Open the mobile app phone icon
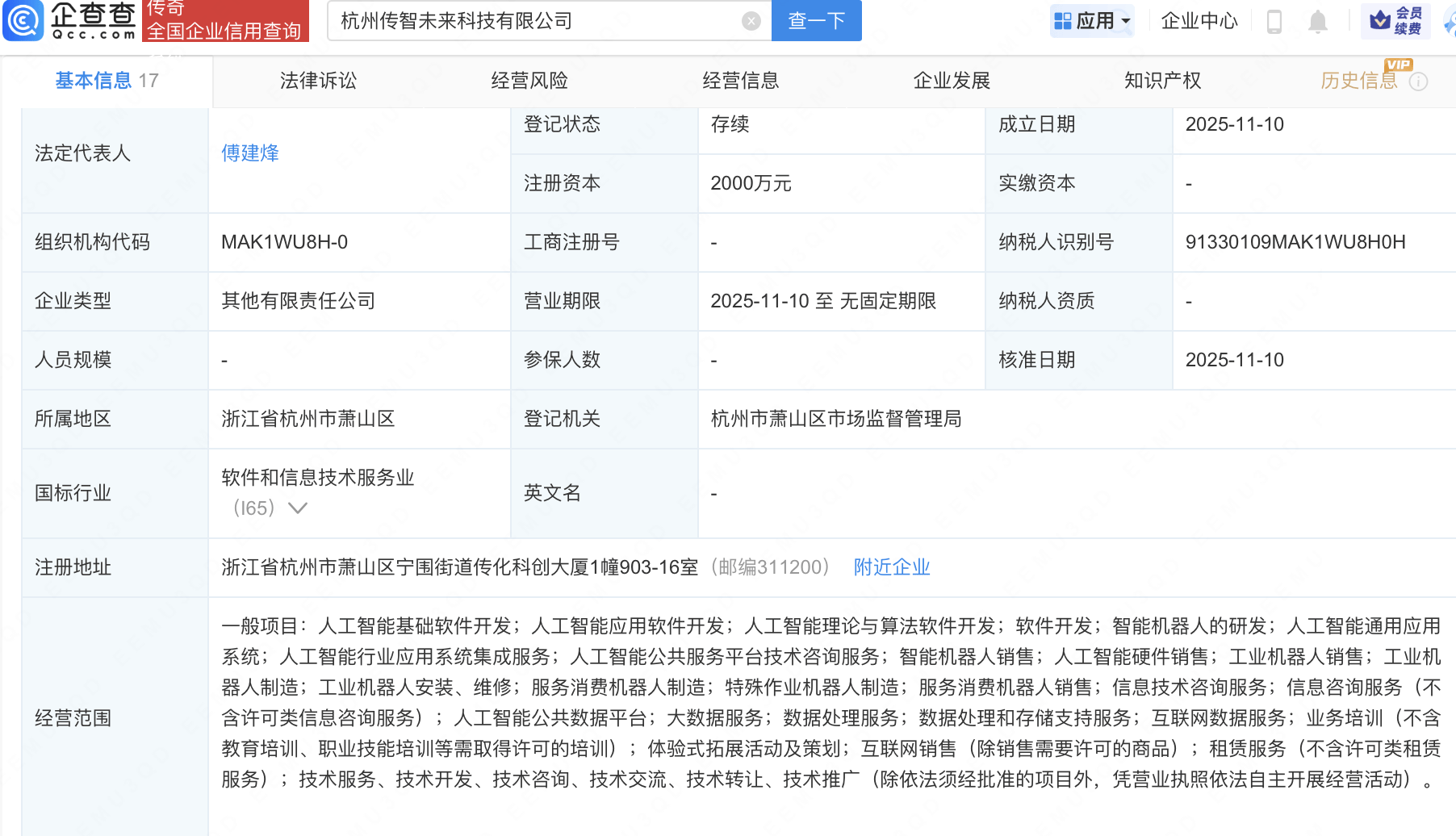Image resolution: width=1456 pixels, height=836 pixels. click(1274, 21)
